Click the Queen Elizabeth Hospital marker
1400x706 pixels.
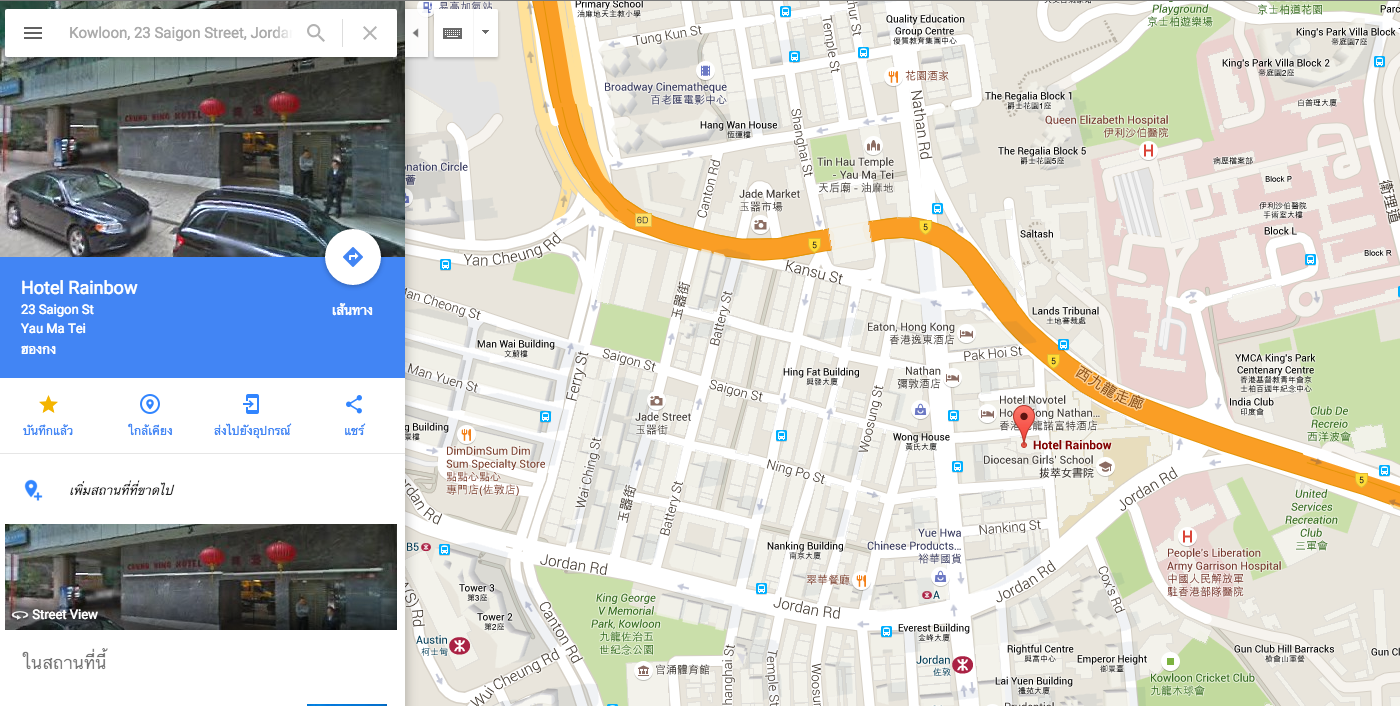1148,151
